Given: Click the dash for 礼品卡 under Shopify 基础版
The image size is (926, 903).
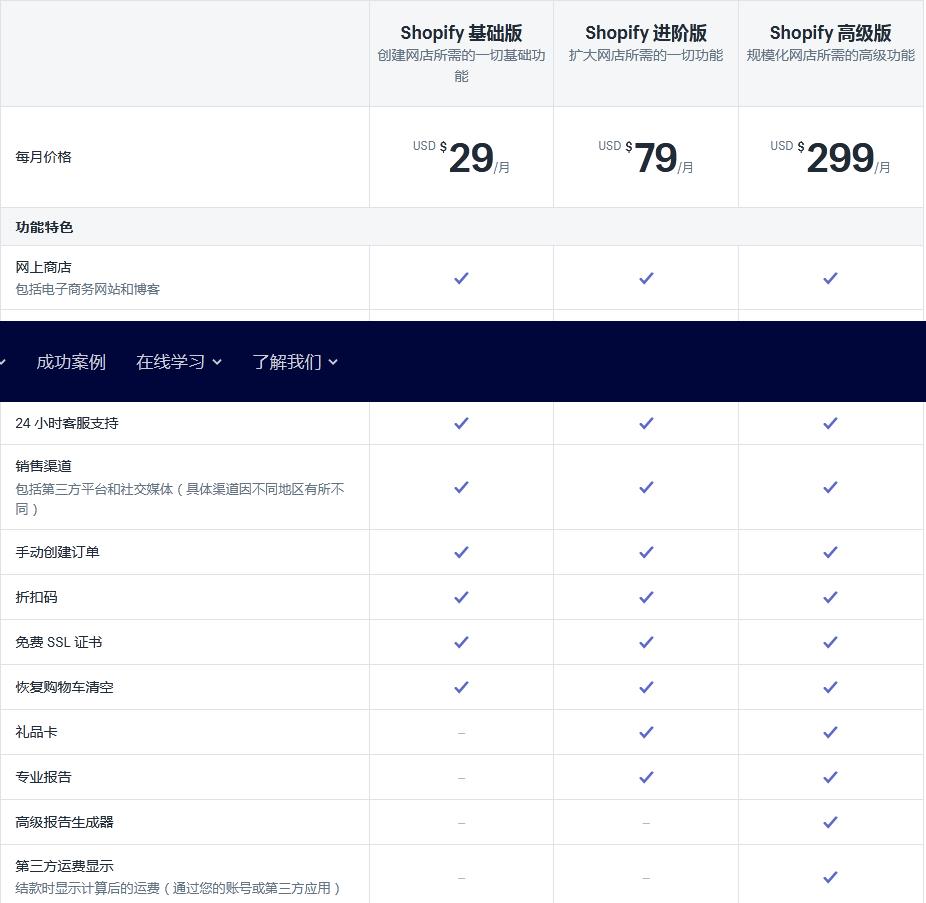Looking at the screenshot, I should (461, 731).
